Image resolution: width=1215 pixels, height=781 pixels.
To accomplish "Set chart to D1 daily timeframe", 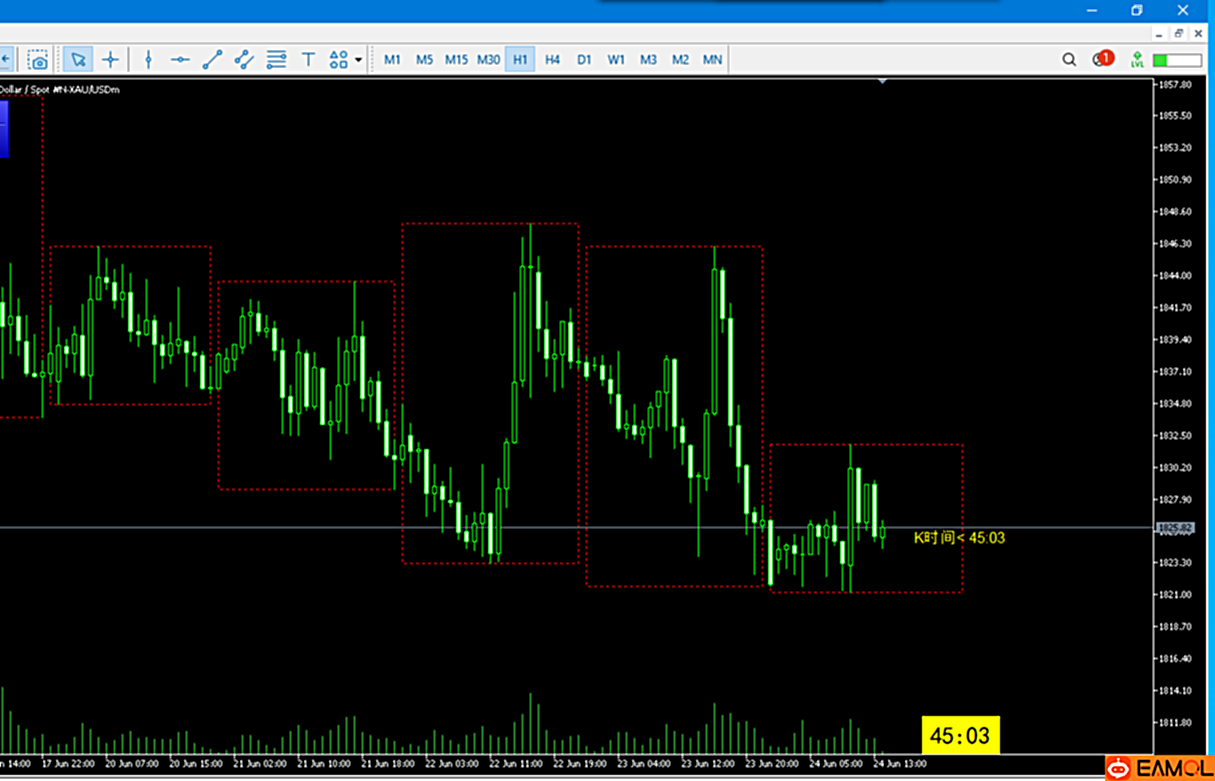I will 584,60.
